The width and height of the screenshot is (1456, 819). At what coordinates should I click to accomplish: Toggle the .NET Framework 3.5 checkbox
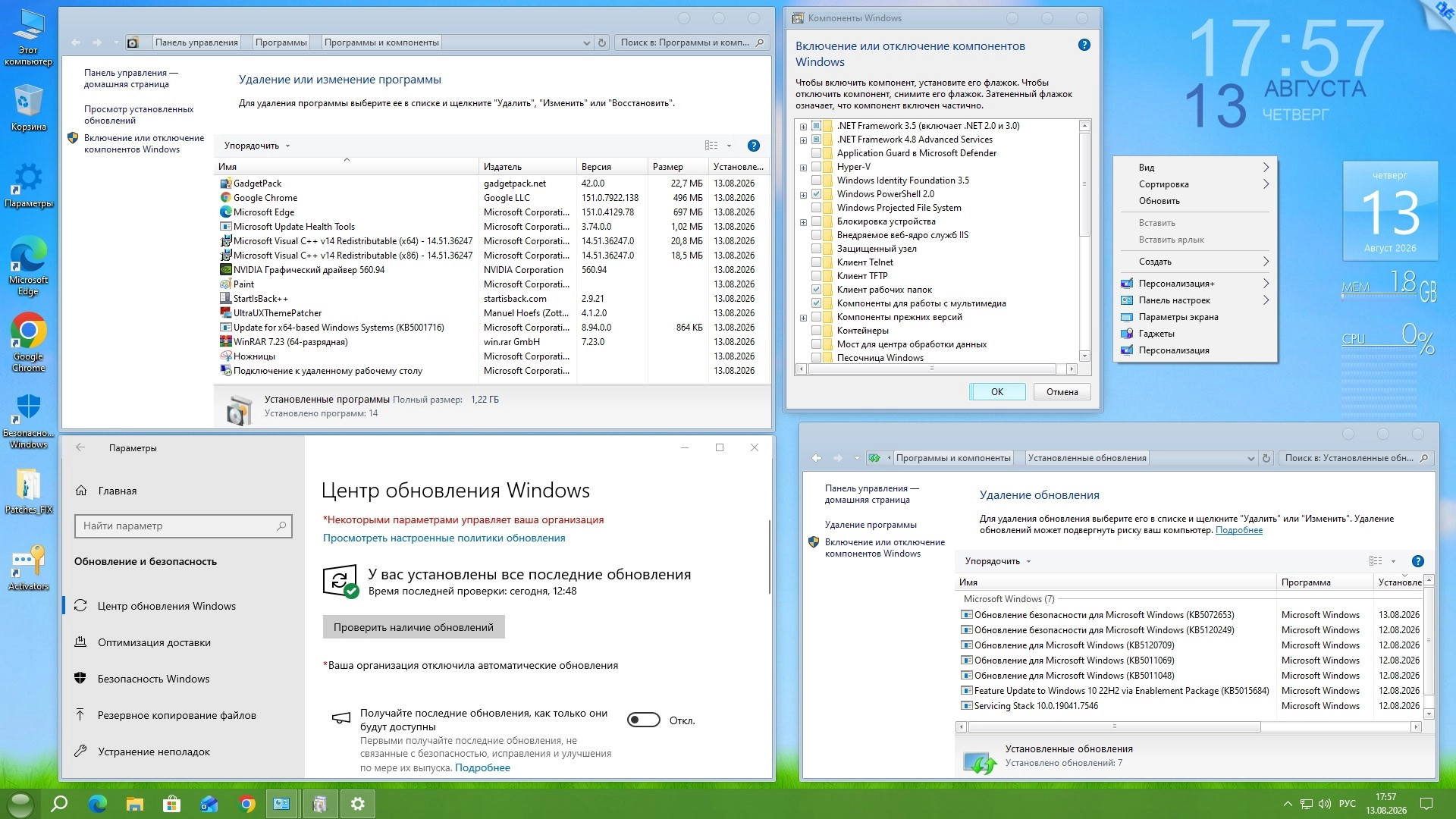(x=817, y=126)
